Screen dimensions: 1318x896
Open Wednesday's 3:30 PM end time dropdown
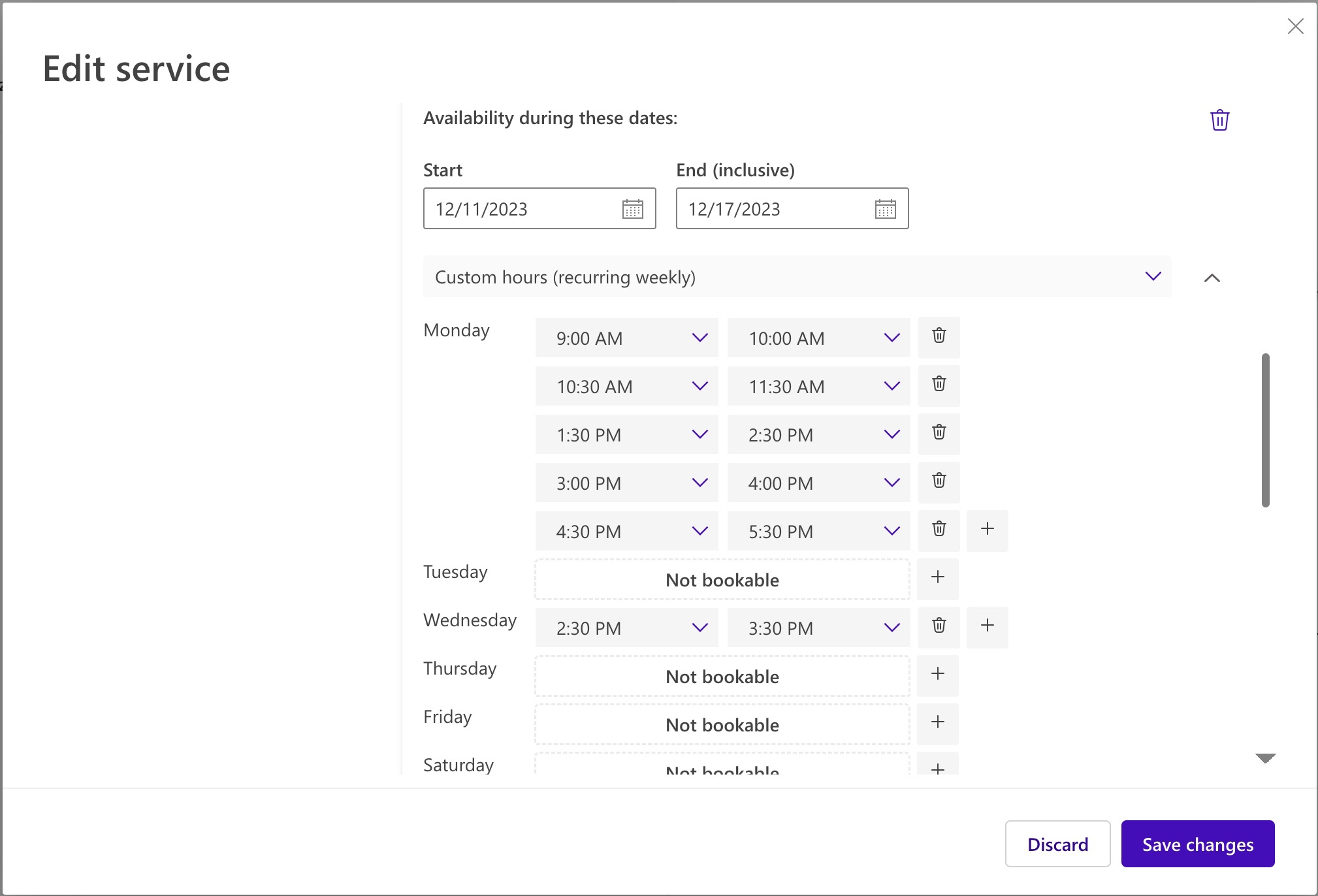[892, 628]
